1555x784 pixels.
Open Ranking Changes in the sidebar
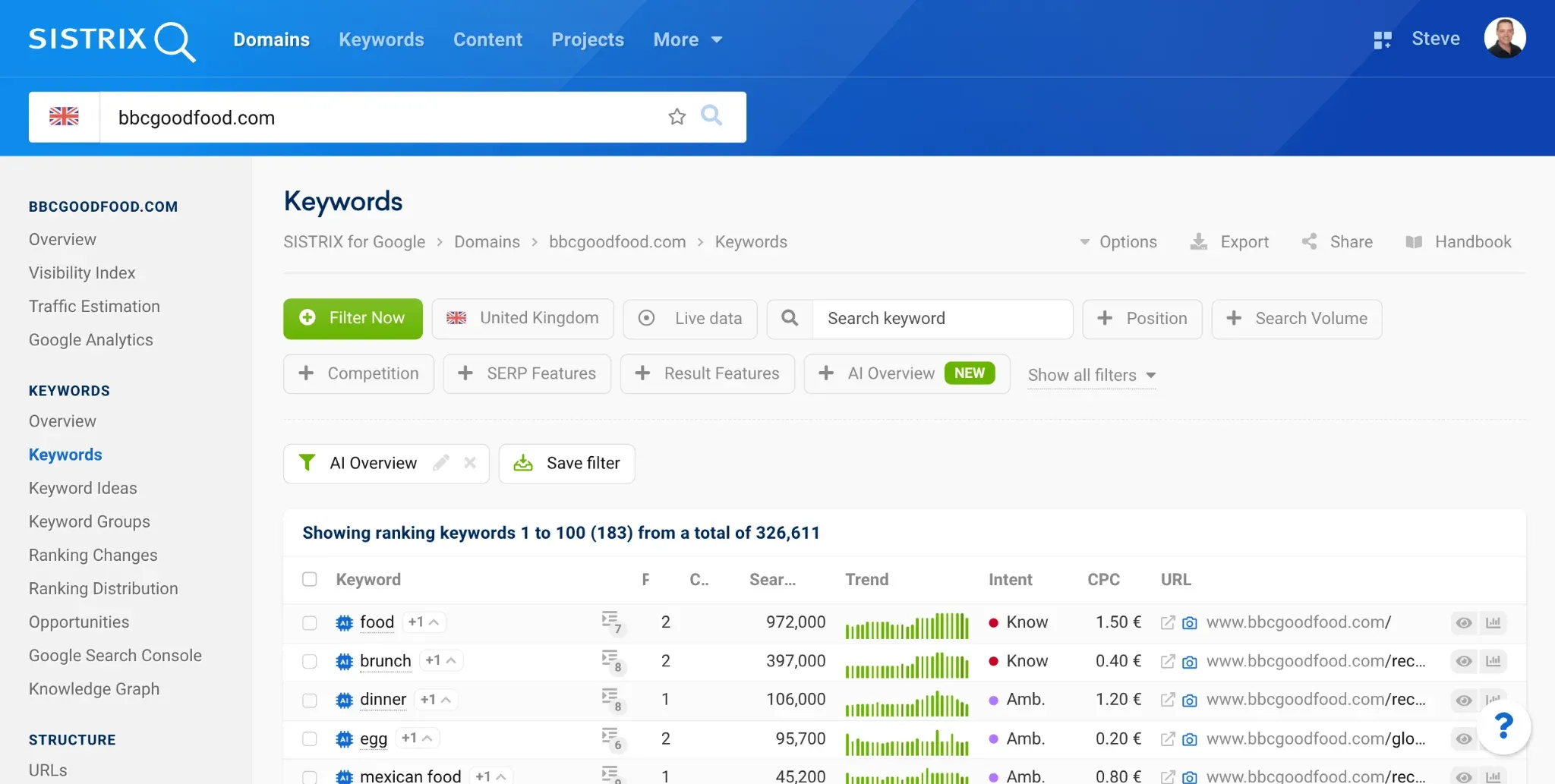pyautogui.click(x=93, y=555)
